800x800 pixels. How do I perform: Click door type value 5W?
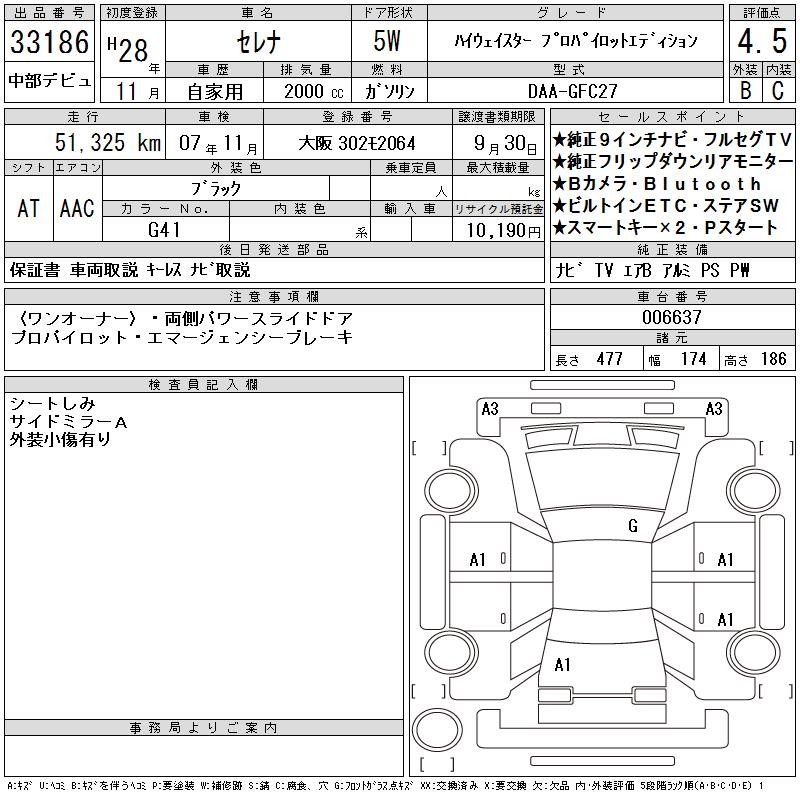coord(387,41)
